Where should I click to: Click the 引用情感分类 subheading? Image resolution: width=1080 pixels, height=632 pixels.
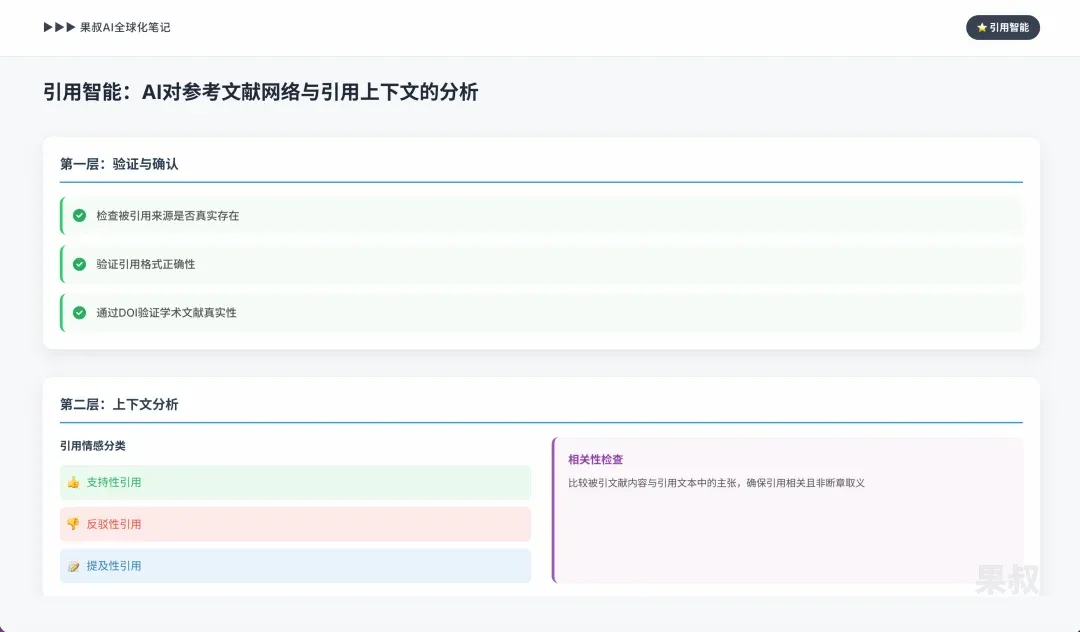[x=93, y=446]
